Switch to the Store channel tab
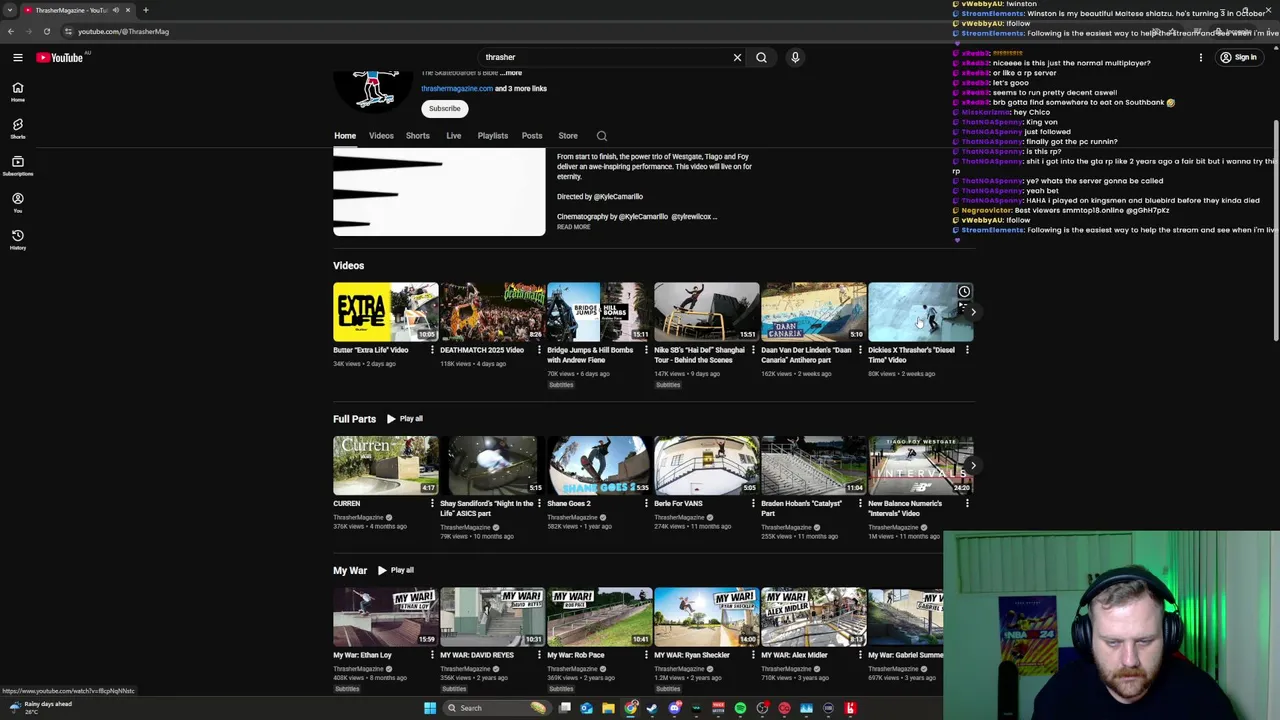This screenshot has height=720, width=1280. [x=568, y=136]
